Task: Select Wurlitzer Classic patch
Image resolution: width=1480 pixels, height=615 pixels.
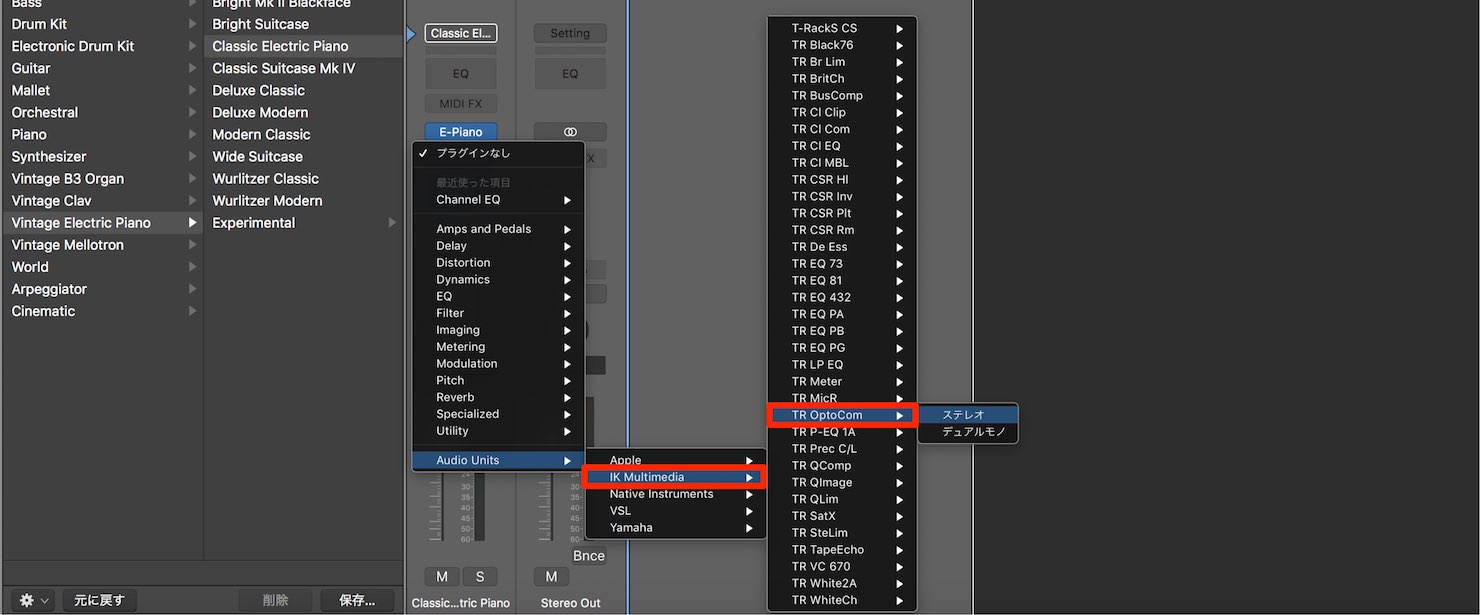Action: (x=304, y=178)
